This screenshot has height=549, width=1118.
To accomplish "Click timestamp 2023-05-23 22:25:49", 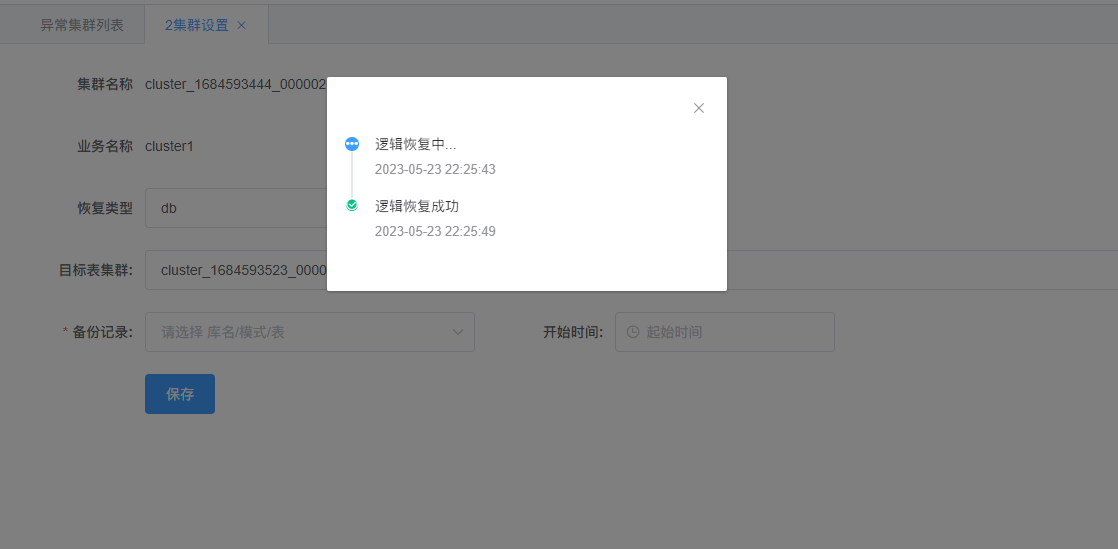I will click(x=435, y=232).
